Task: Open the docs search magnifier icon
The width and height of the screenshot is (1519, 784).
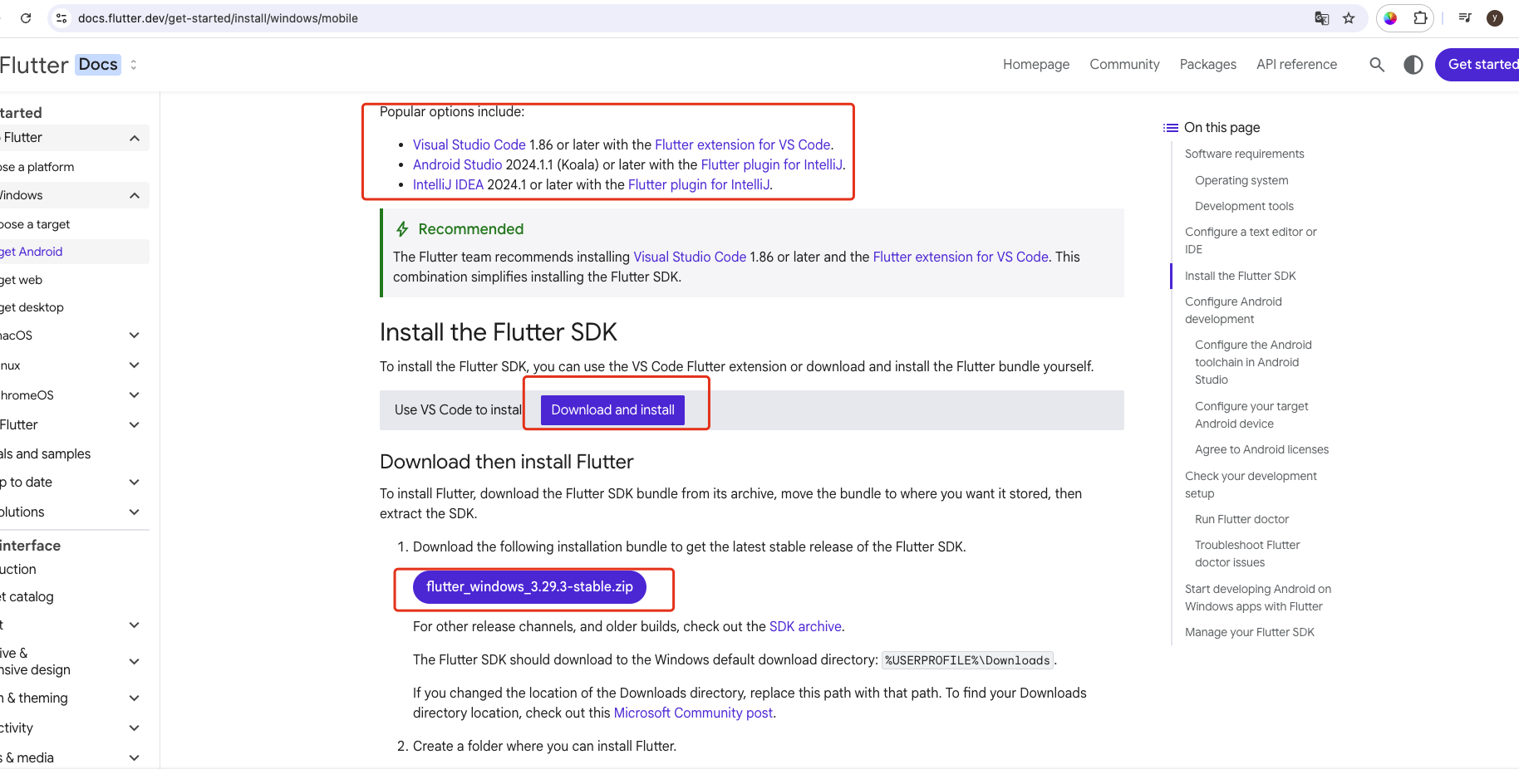Action: [1377, 65]
